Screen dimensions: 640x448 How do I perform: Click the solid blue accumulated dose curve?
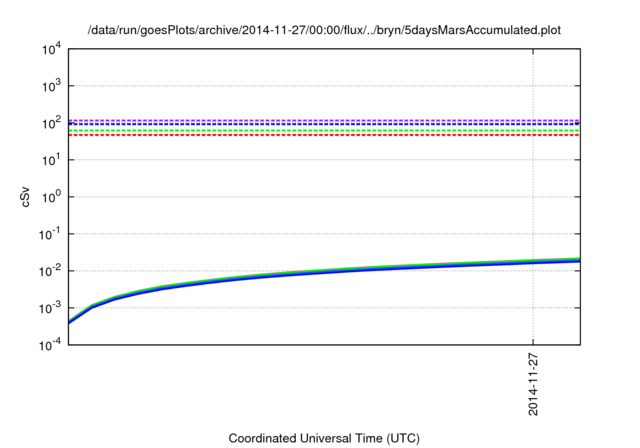[324, 274]
